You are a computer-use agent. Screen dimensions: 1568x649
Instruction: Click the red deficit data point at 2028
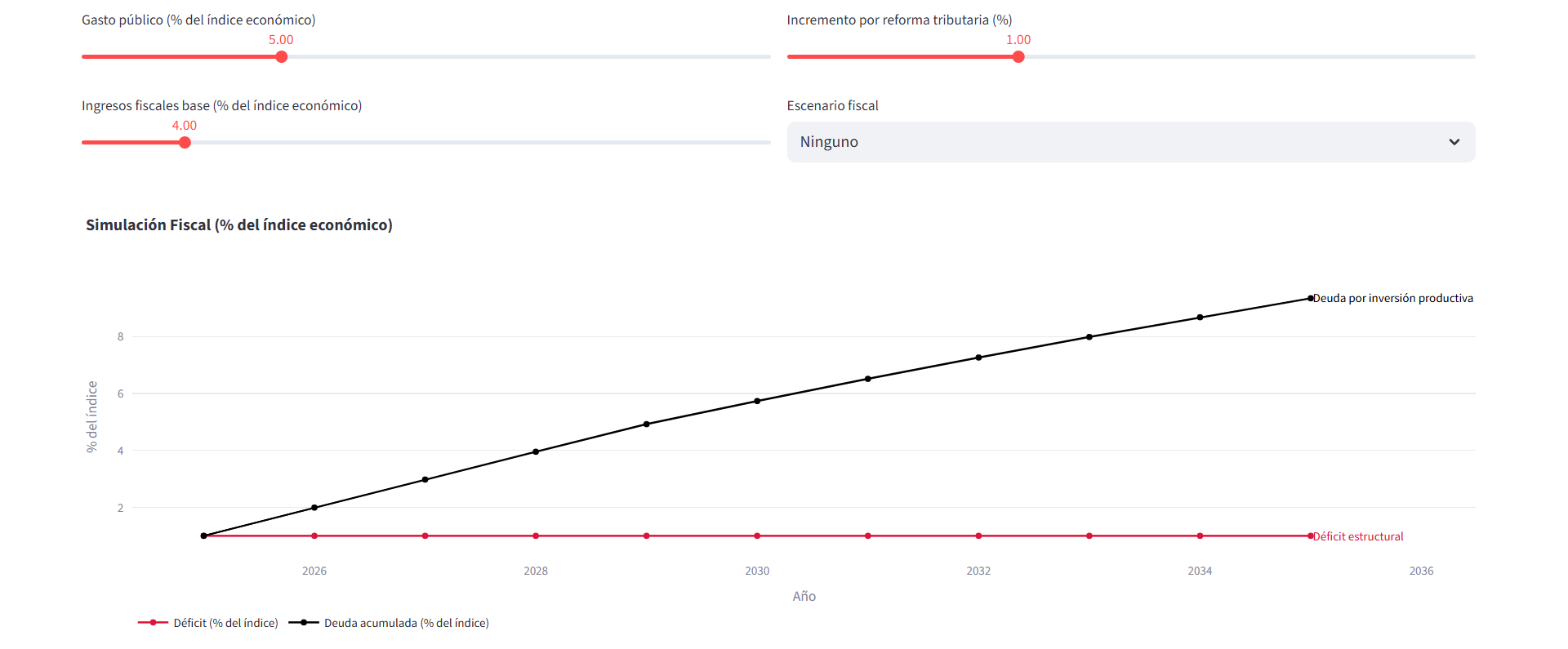(536, 536)
